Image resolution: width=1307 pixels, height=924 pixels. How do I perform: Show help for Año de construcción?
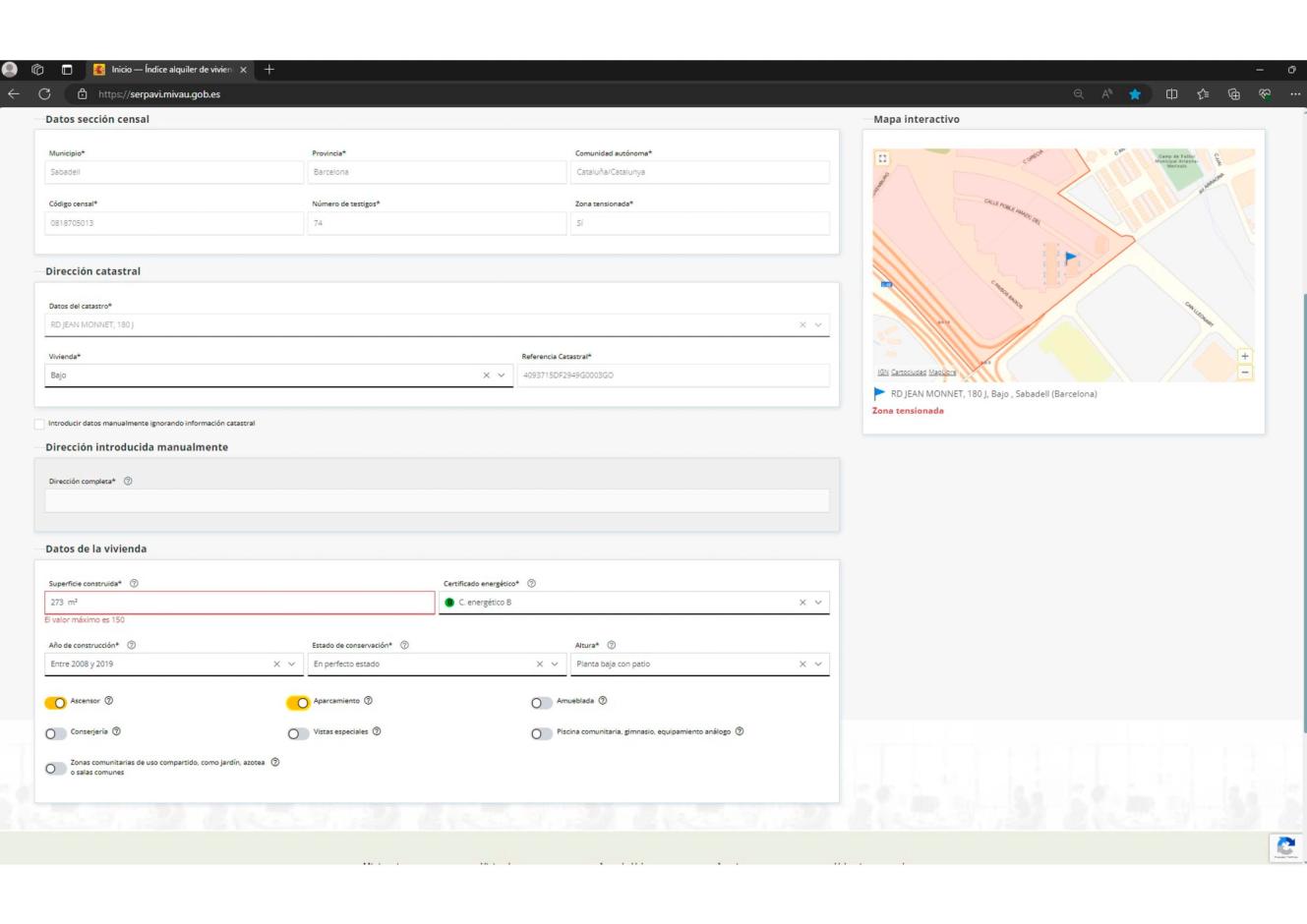click(131, 646)
